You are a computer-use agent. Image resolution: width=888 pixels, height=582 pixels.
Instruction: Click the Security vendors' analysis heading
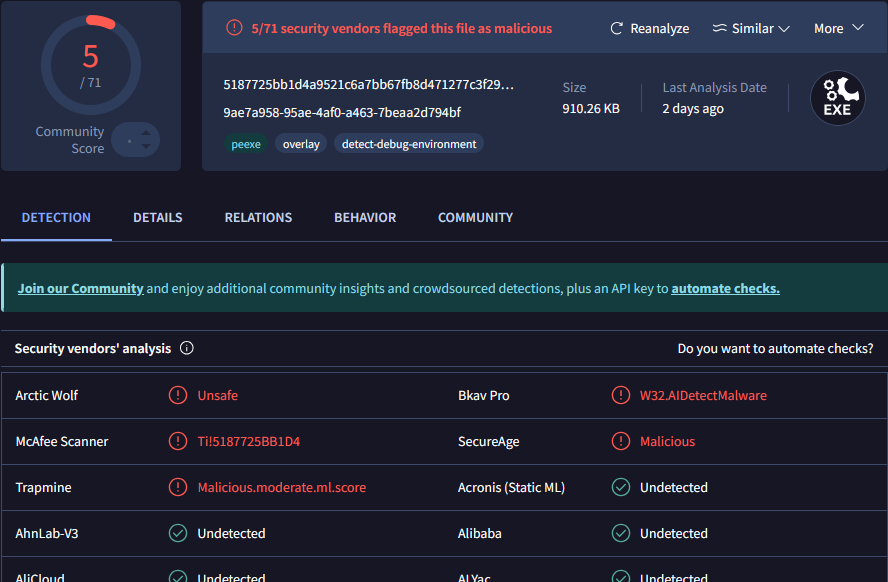(x=93, y=348)
